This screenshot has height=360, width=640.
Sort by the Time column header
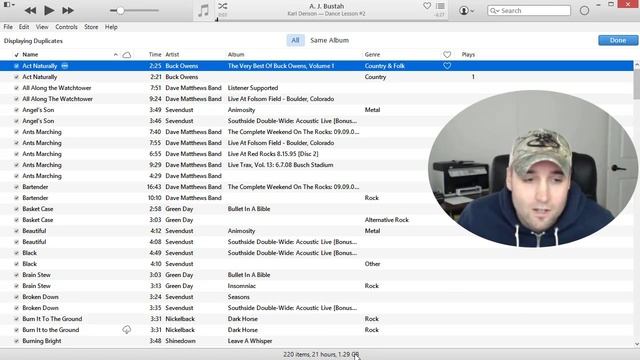click(155, 55)
